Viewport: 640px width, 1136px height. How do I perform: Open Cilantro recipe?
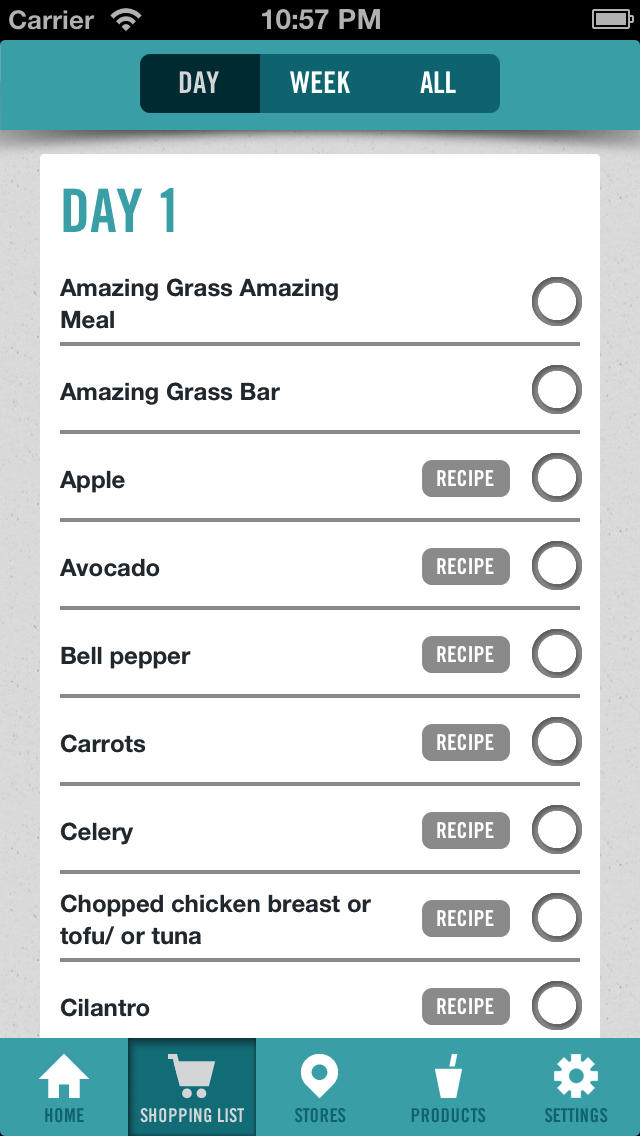[x=465, y=1007]
